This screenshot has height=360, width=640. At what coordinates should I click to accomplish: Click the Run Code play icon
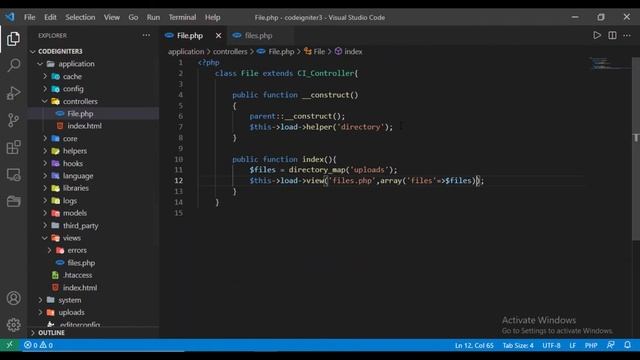(x=597, y=36)
